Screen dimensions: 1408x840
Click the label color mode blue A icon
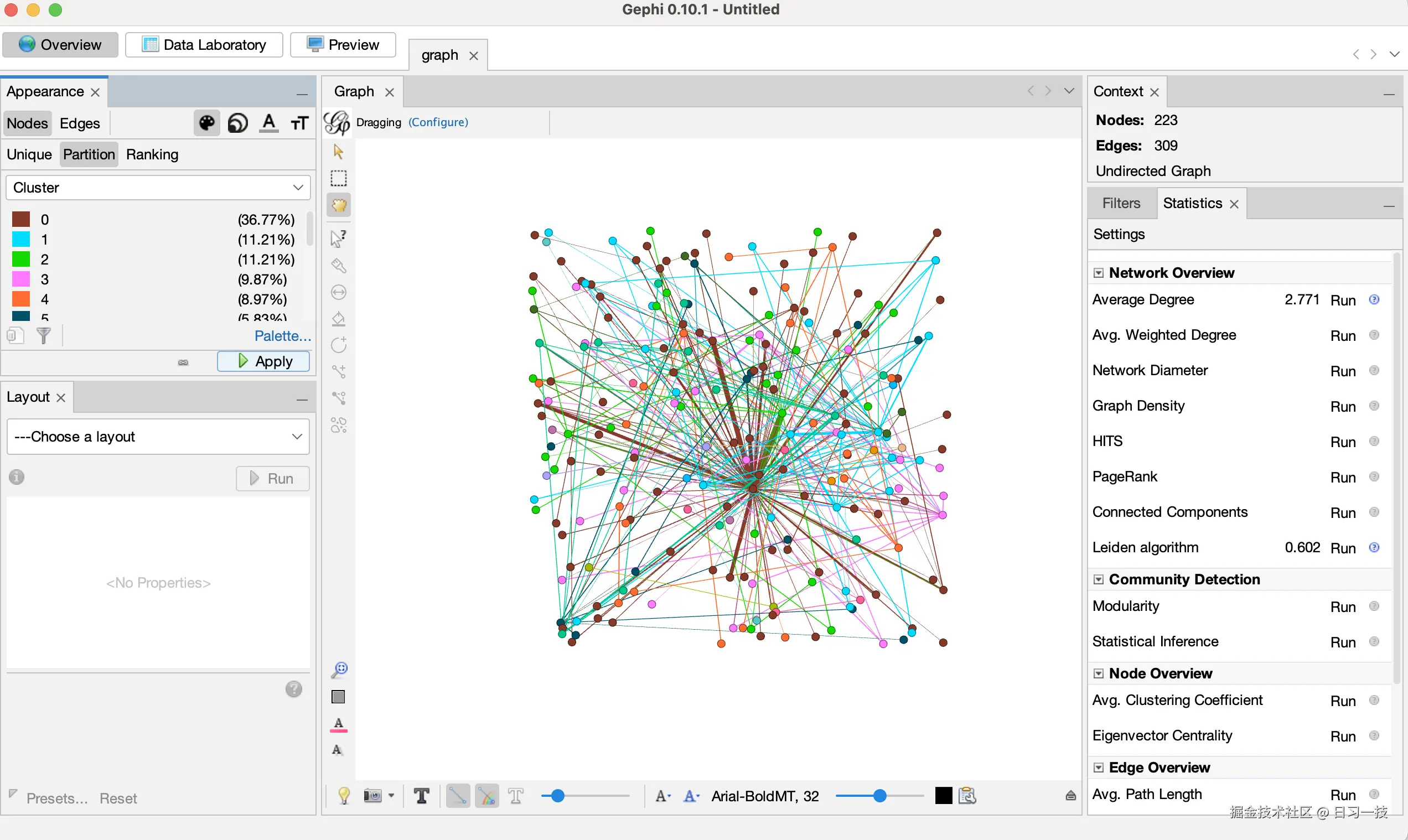click(691, 796)
